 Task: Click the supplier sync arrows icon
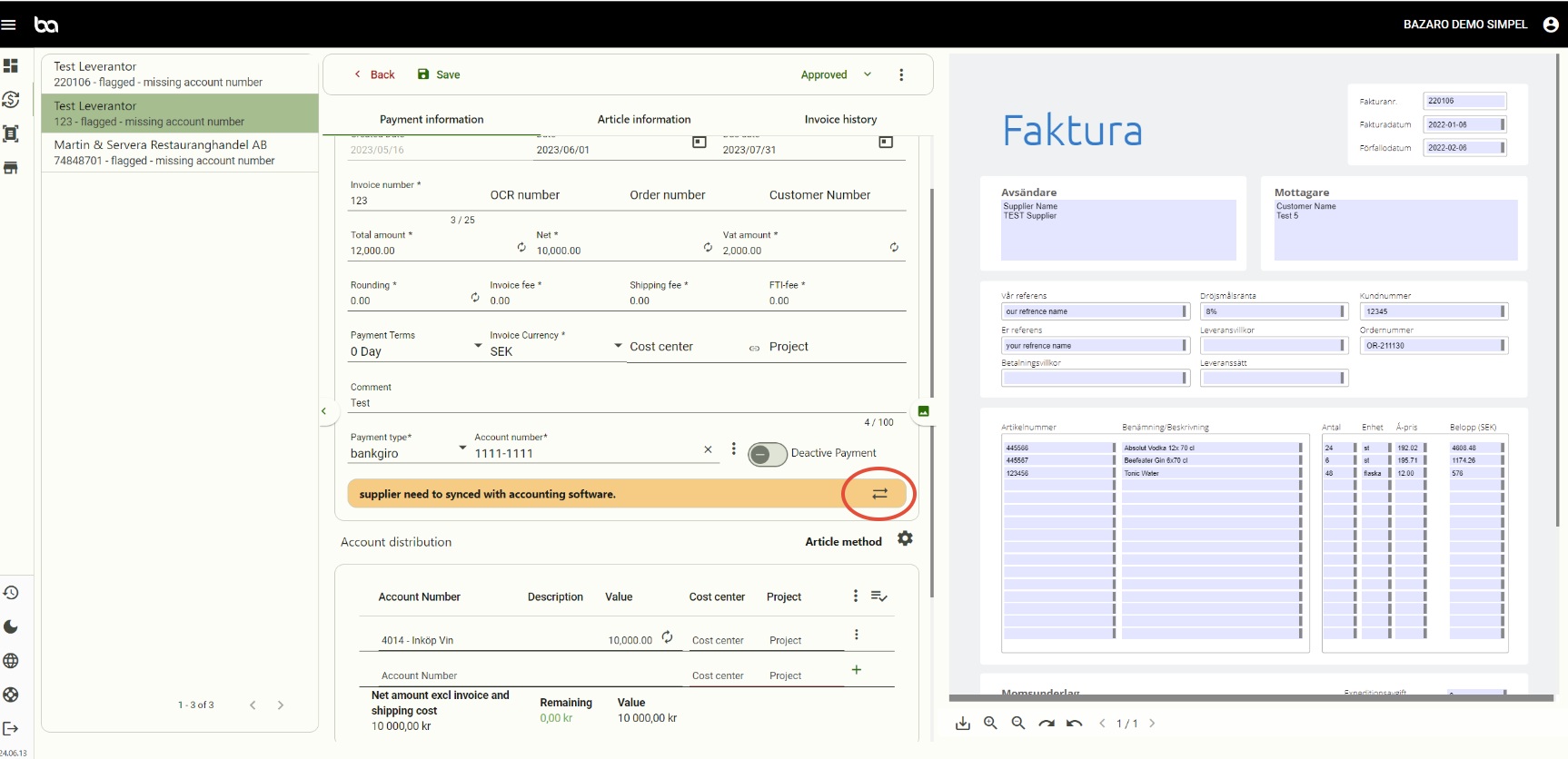tap(879, 494)
